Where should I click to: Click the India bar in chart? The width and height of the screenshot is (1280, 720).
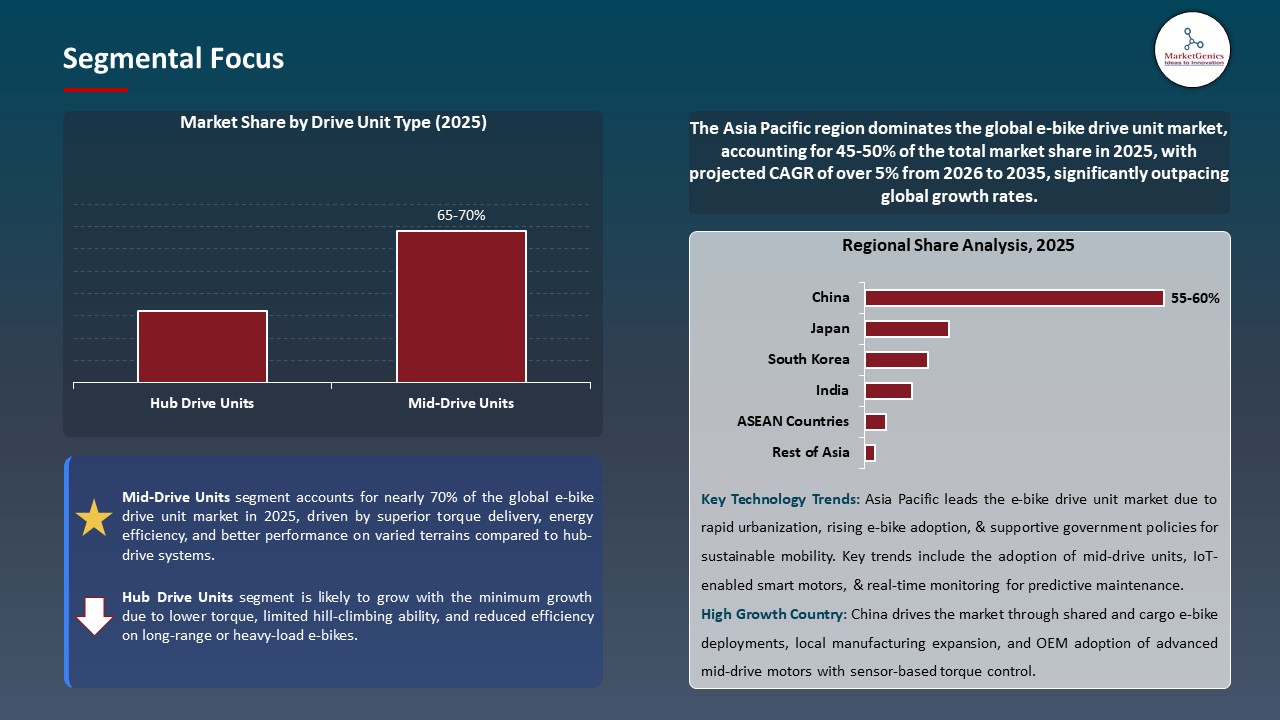(x=888, y=391)
